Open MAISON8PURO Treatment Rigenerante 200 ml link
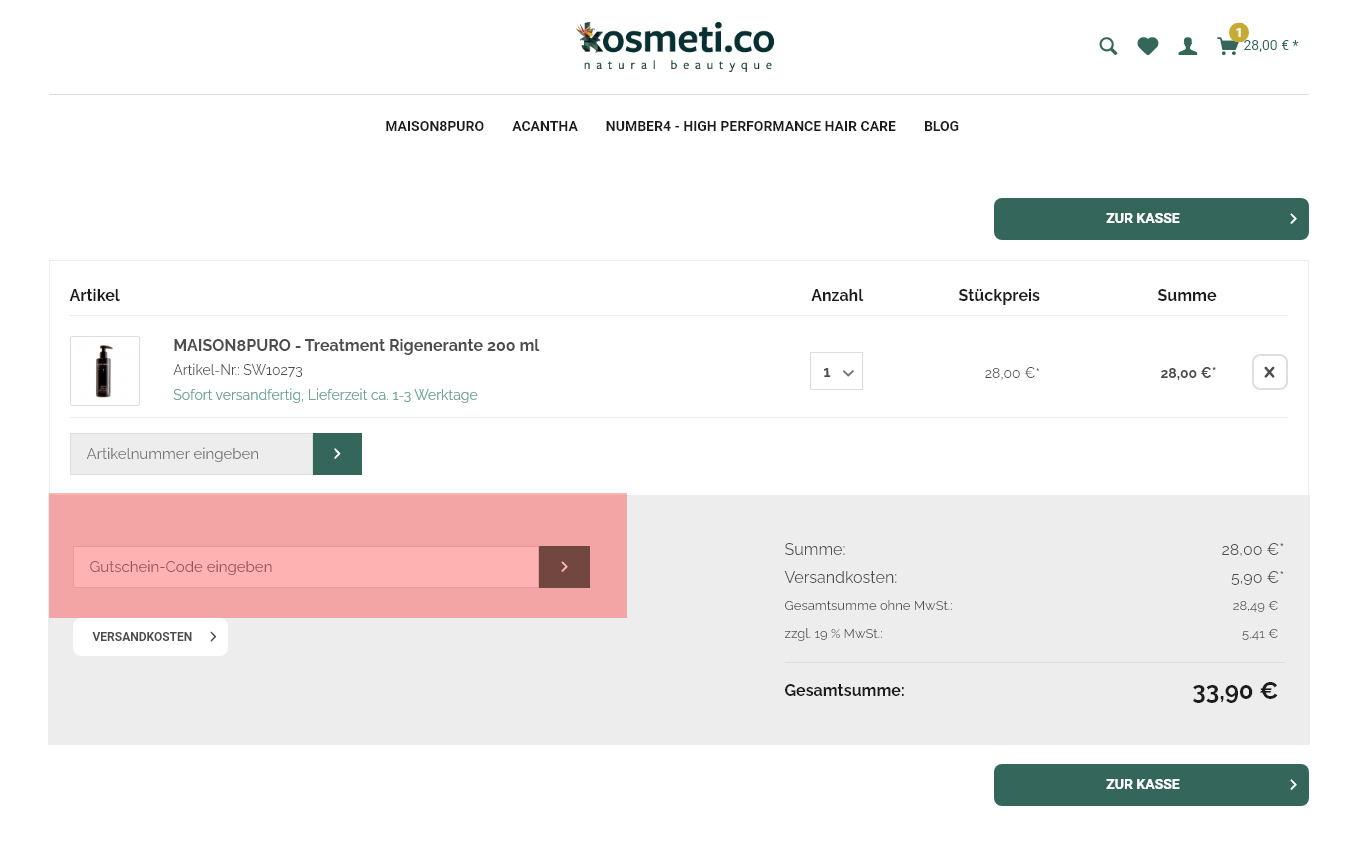Image resolution: width=1362 pixels, height=849 pixels. (356, 345)
